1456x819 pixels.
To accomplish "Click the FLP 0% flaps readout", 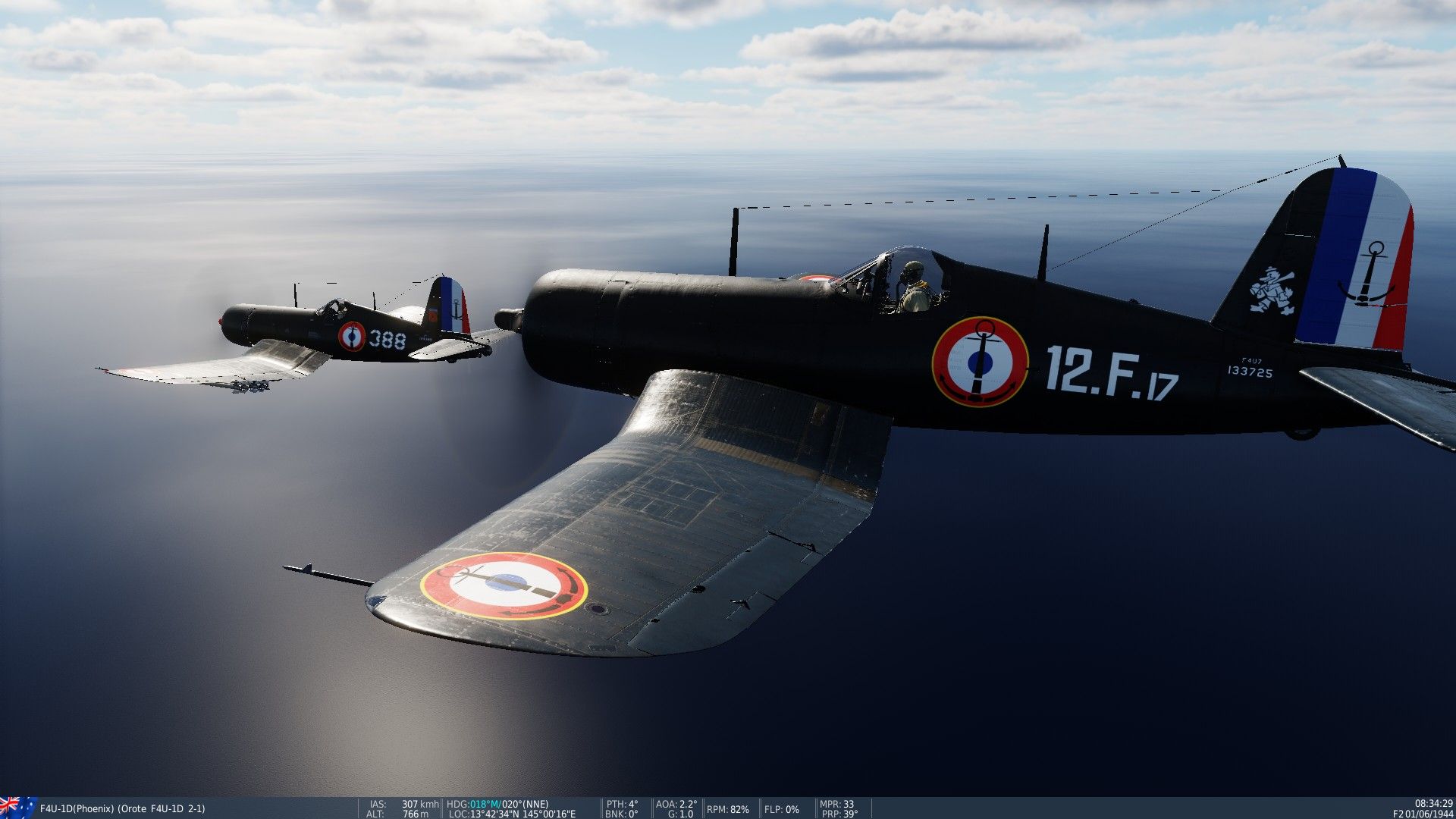I will 782,809.
